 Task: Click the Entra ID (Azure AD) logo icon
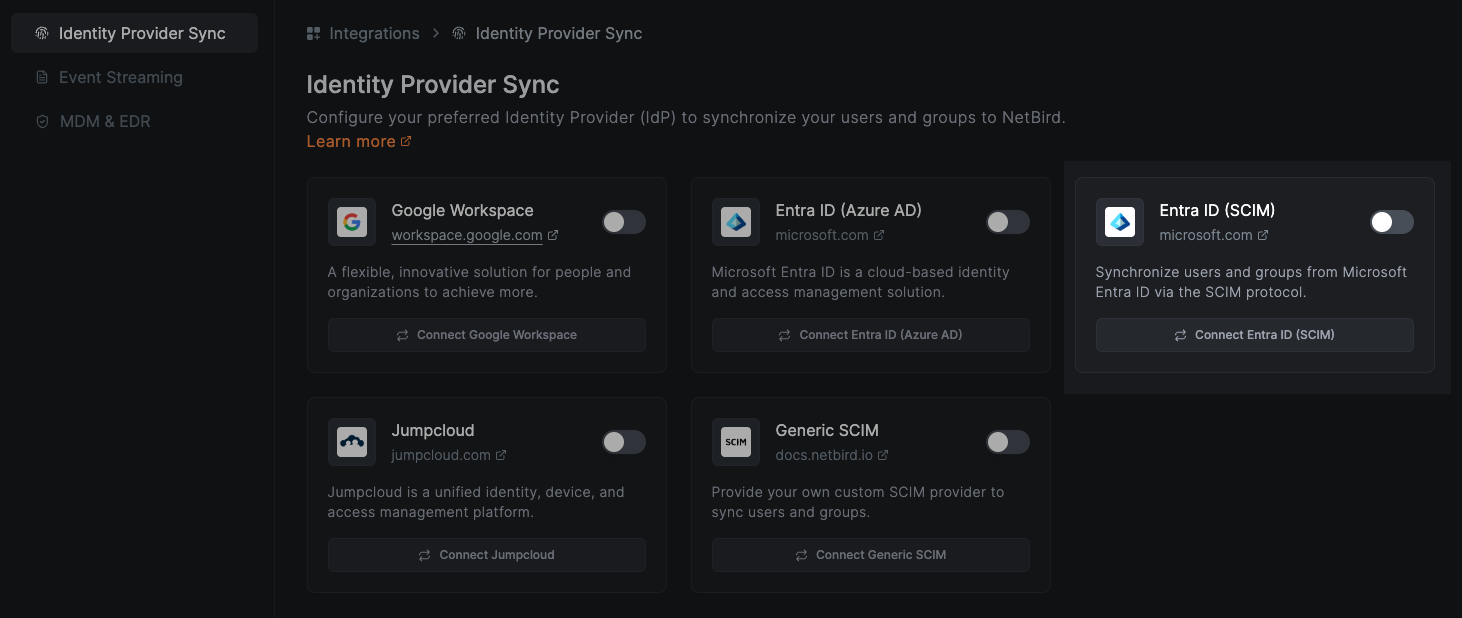736,222
